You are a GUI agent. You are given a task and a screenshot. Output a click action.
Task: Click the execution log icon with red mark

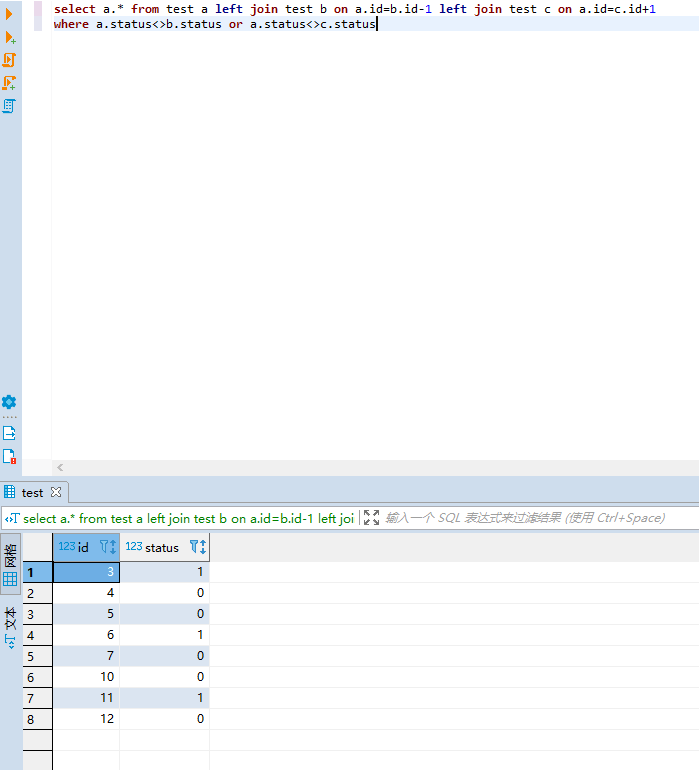coord(9,457)
